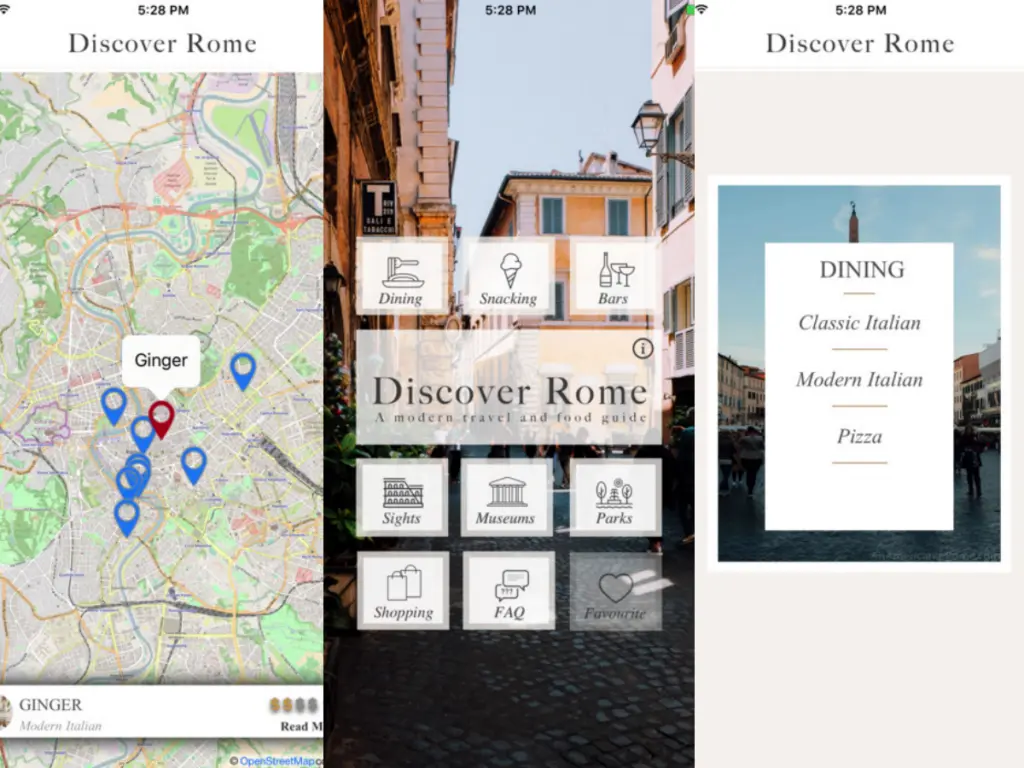Screen dimensions: 1024x768
Task: Click the Read More link for Ginger
Action: (x=303, y=727)
